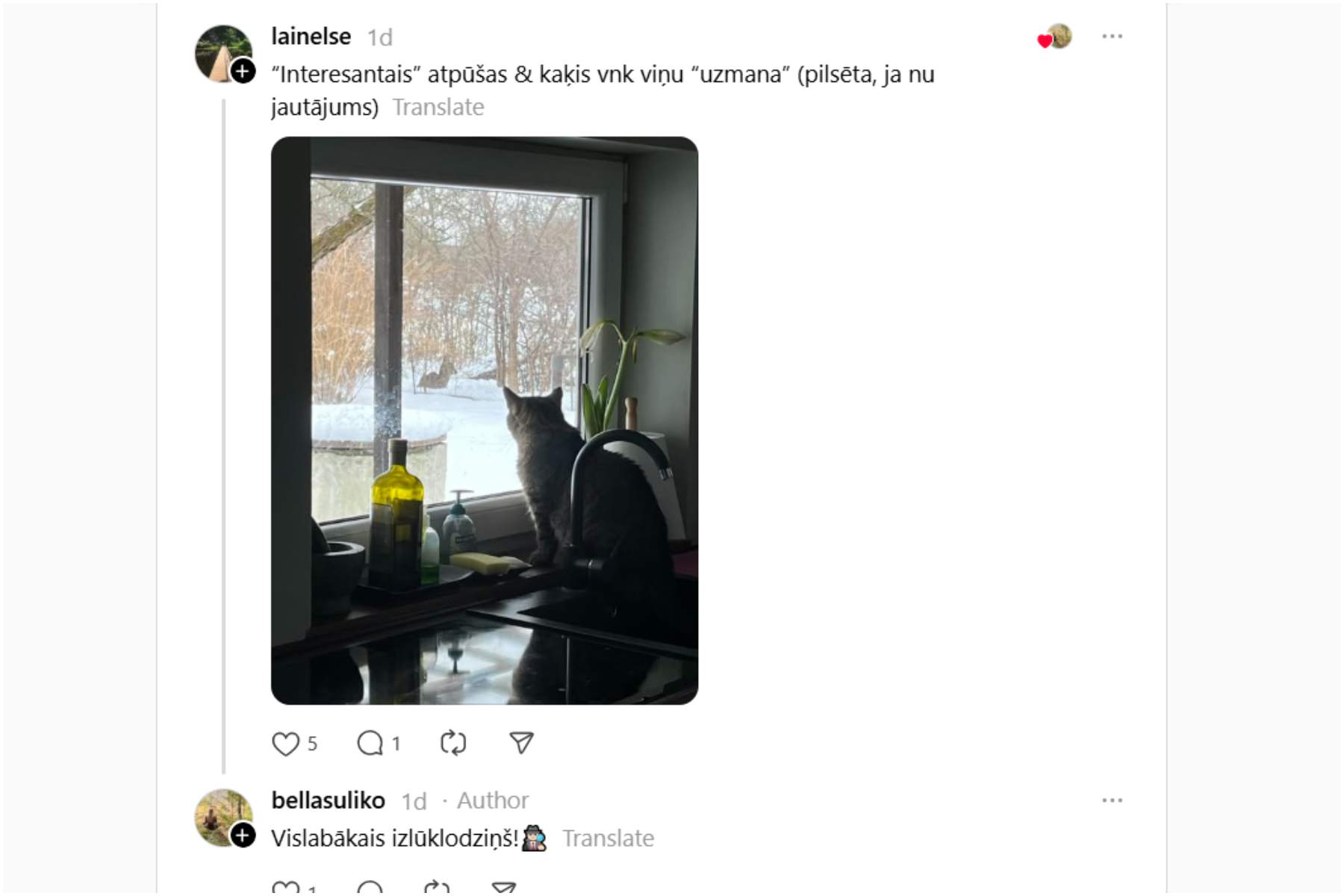Repost bellasuliko's reply
Image resolution: width=1344 pixels, height=896 pixels.
point(437,889)
